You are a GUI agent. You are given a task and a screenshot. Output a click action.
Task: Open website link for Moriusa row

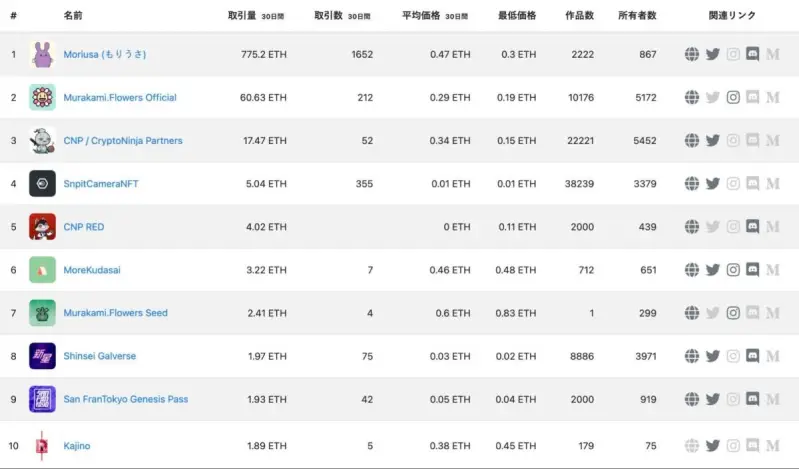point(691,54)
